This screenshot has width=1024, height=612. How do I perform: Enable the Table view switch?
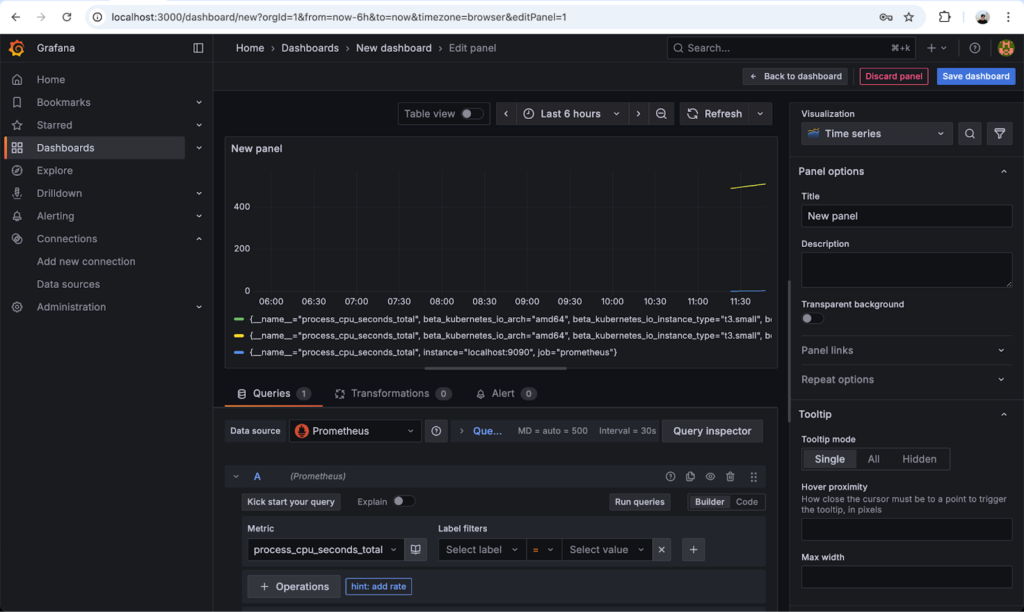point(472,114)
